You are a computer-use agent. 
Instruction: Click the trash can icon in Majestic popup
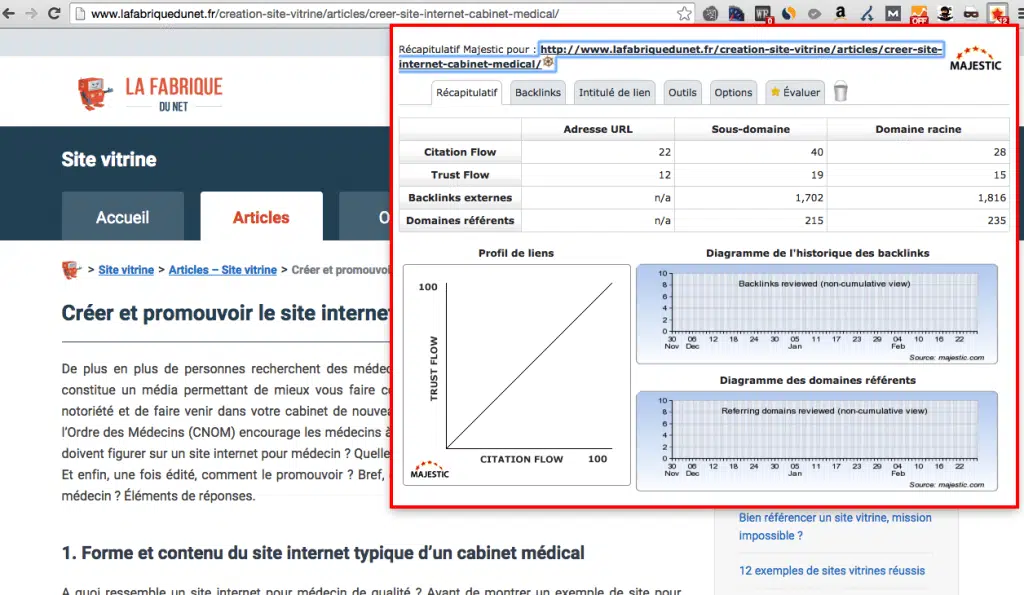click(x=841, y=92)
